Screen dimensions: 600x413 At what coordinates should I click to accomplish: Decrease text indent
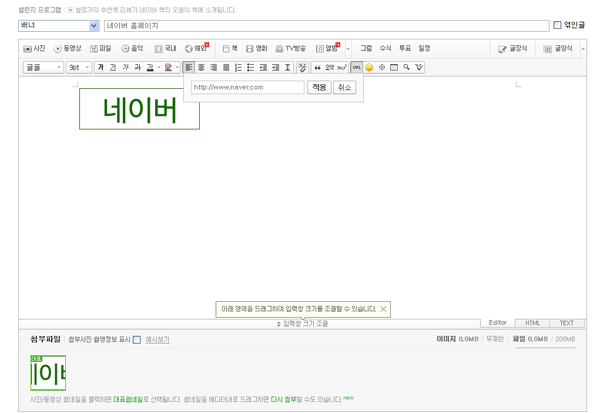[x=263, y=67]
